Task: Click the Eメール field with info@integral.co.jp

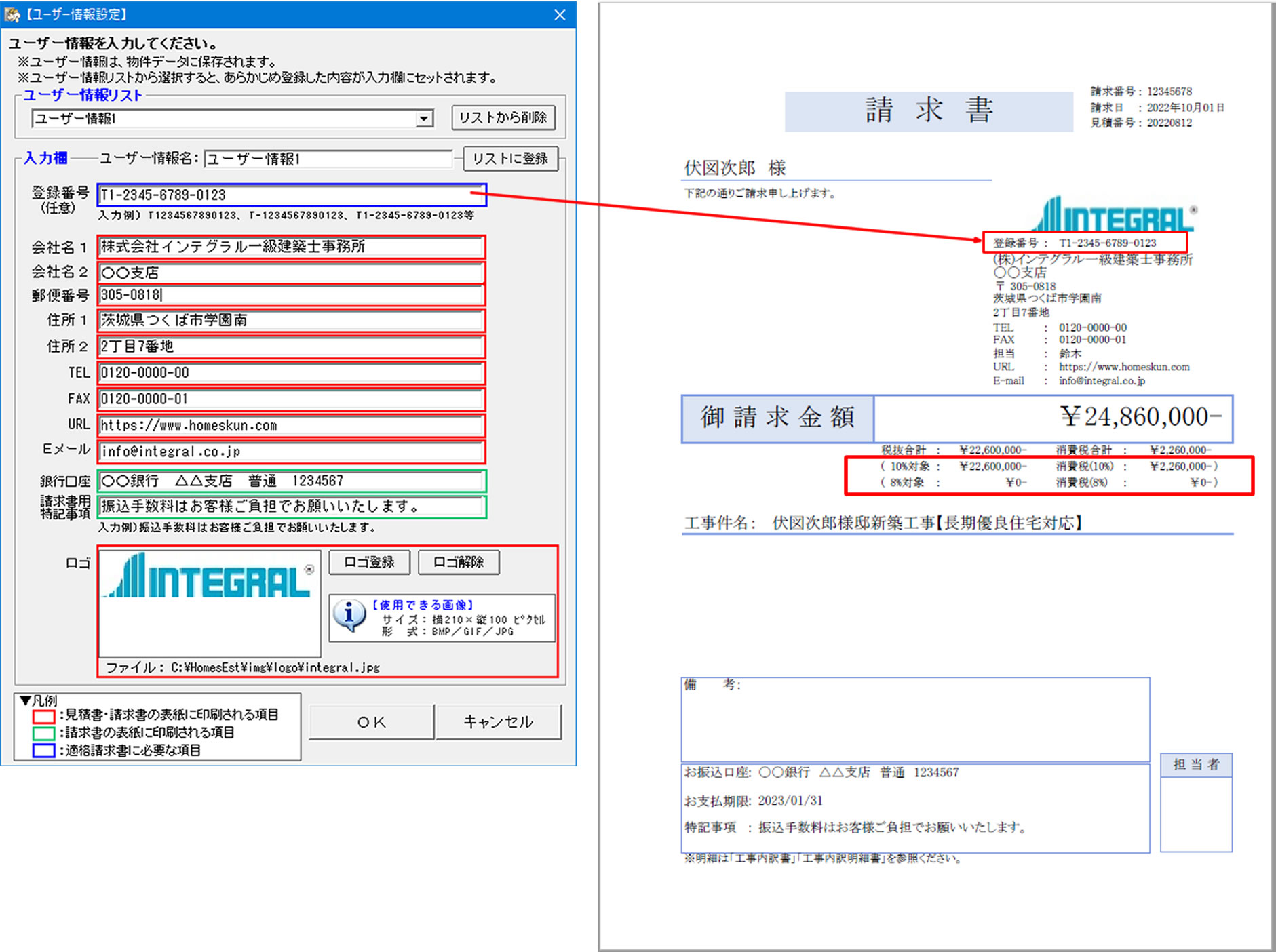Action: 292,452
